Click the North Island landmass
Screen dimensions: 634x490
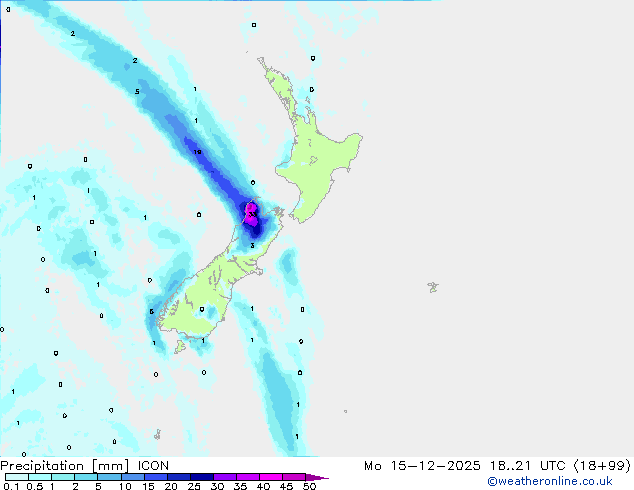319,162
